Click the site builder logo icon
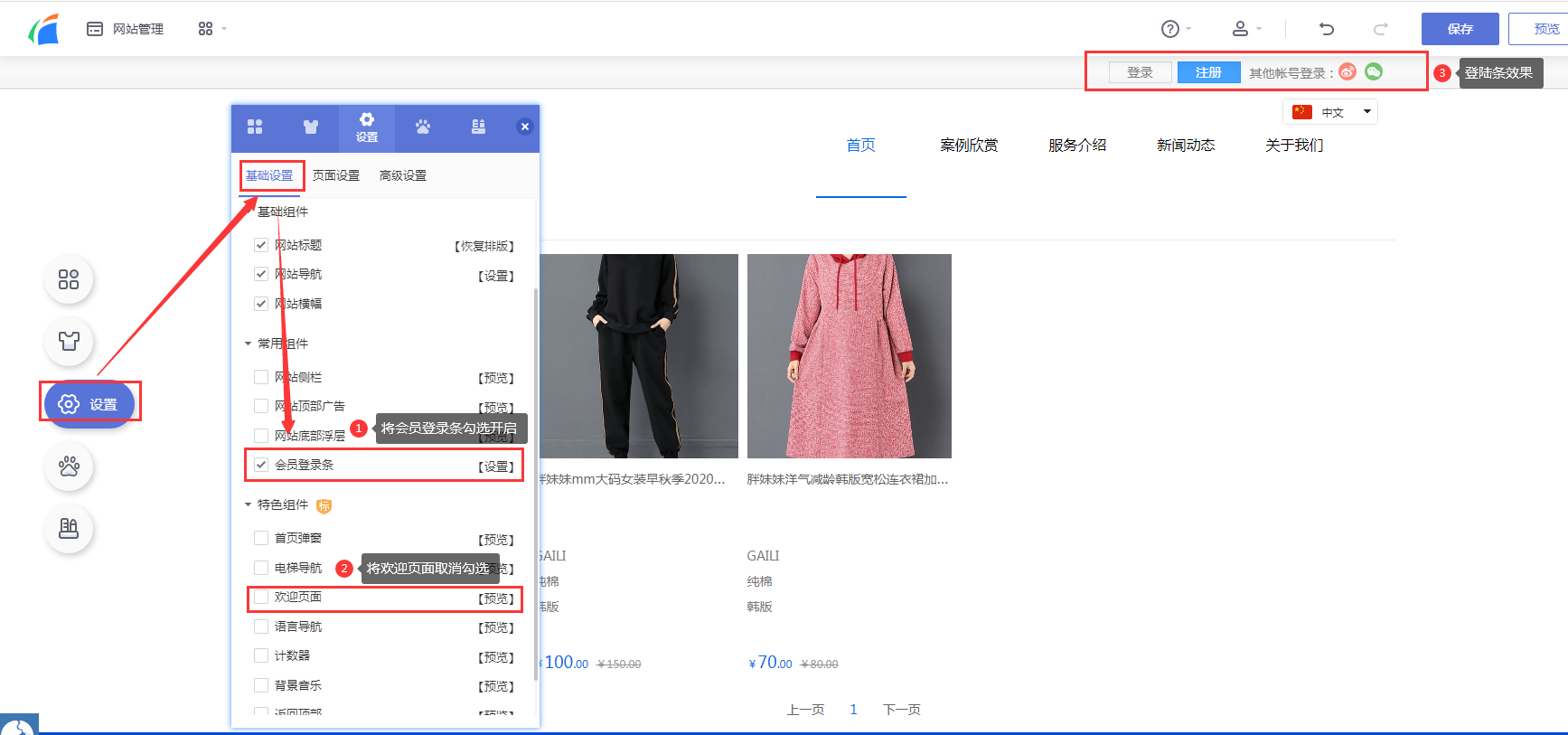Image resolution: width=1568 pixels, height=735 pixels. pos(43,29)
